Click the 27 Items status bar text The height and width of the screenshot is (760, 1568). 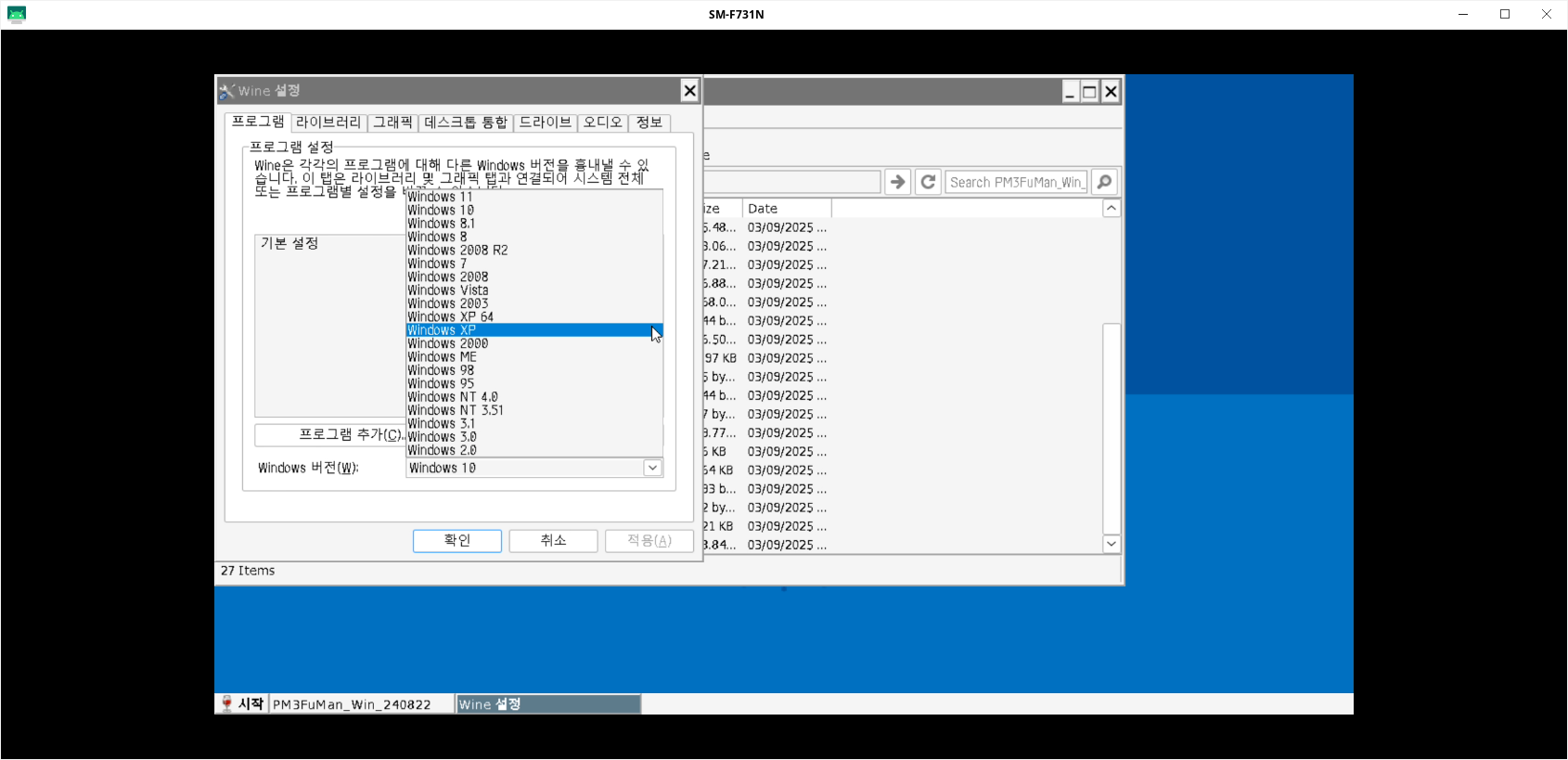[248, 571]
